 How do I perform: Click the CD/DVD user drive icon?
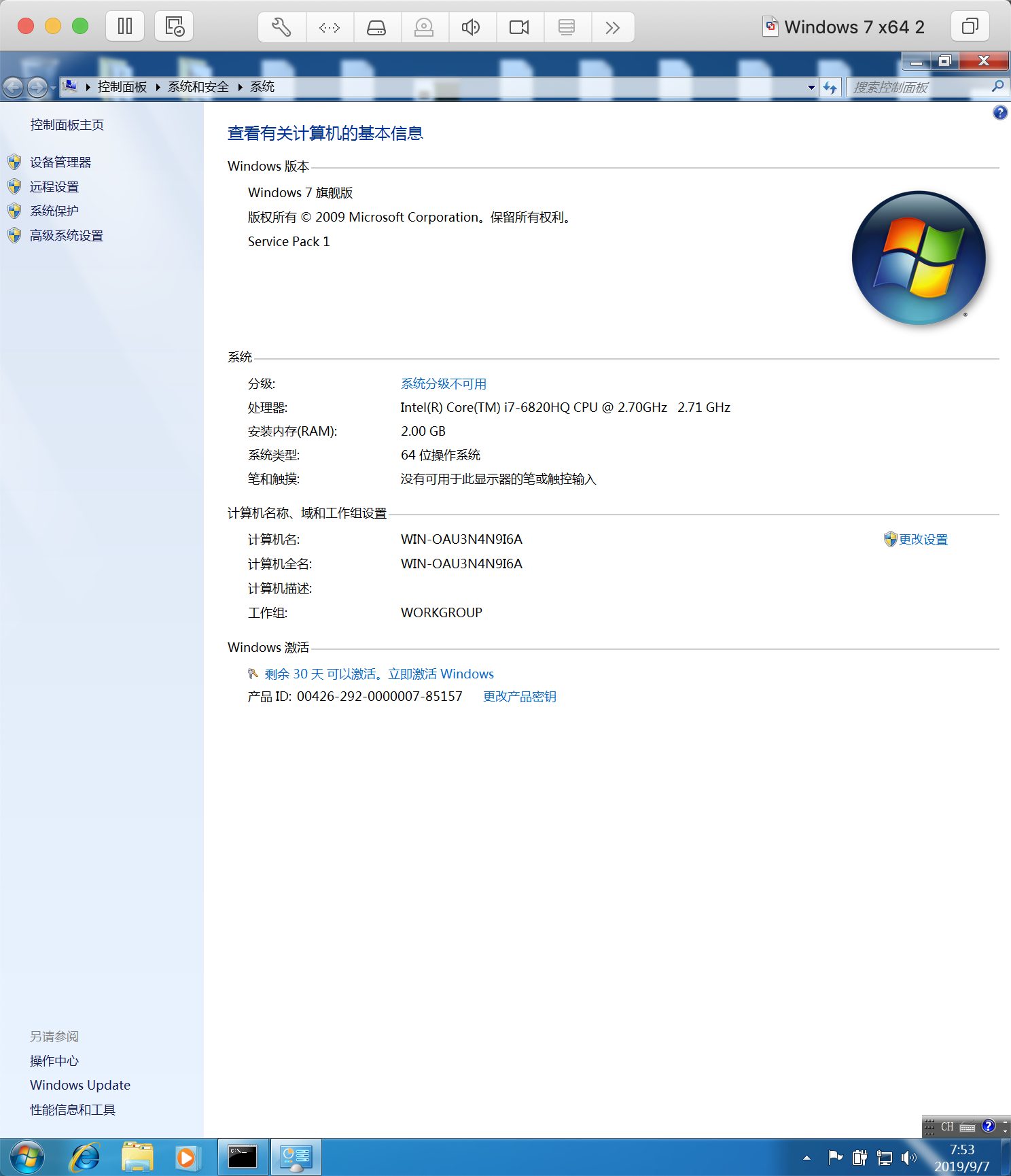425,27
